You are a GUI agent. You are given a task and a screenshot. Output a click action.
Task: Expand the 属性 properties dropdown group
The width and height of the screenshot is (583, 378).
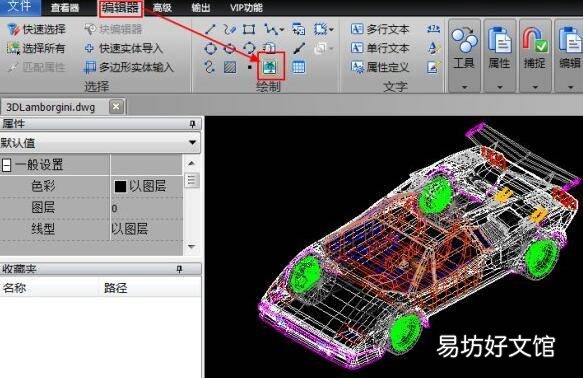[499, 56]
